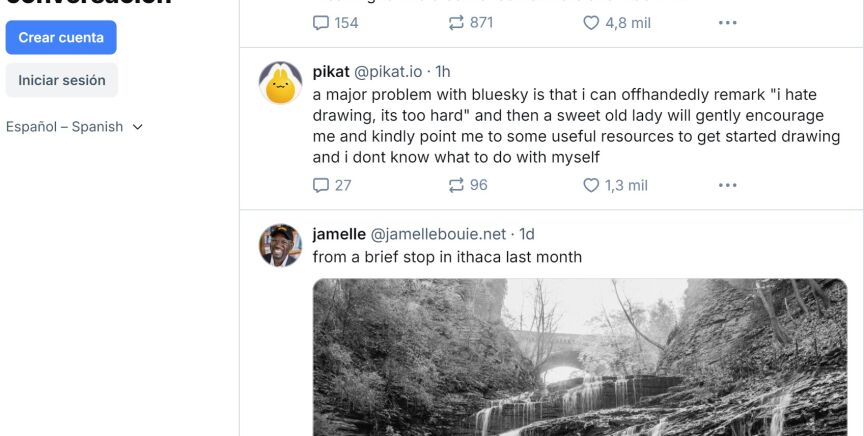864x436 pixels.
Task: Open the pikat display name link
Action: 331,72
